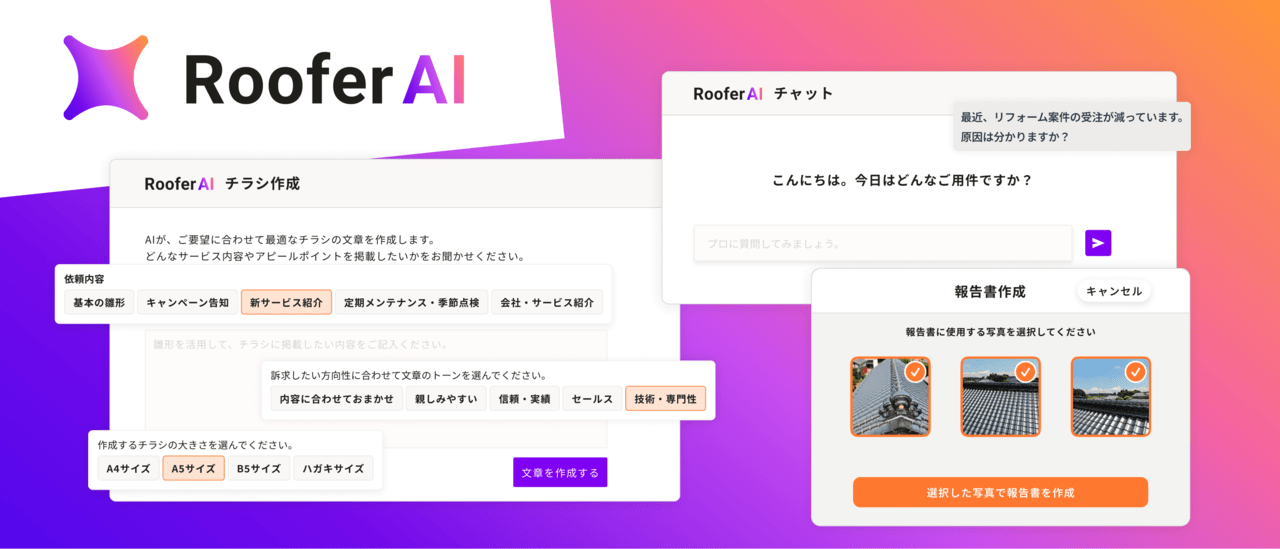The width and height of the screenshot is (1280, 549).
Task: Click the Roofer AI star logo
Action: [x=106, y=78]
